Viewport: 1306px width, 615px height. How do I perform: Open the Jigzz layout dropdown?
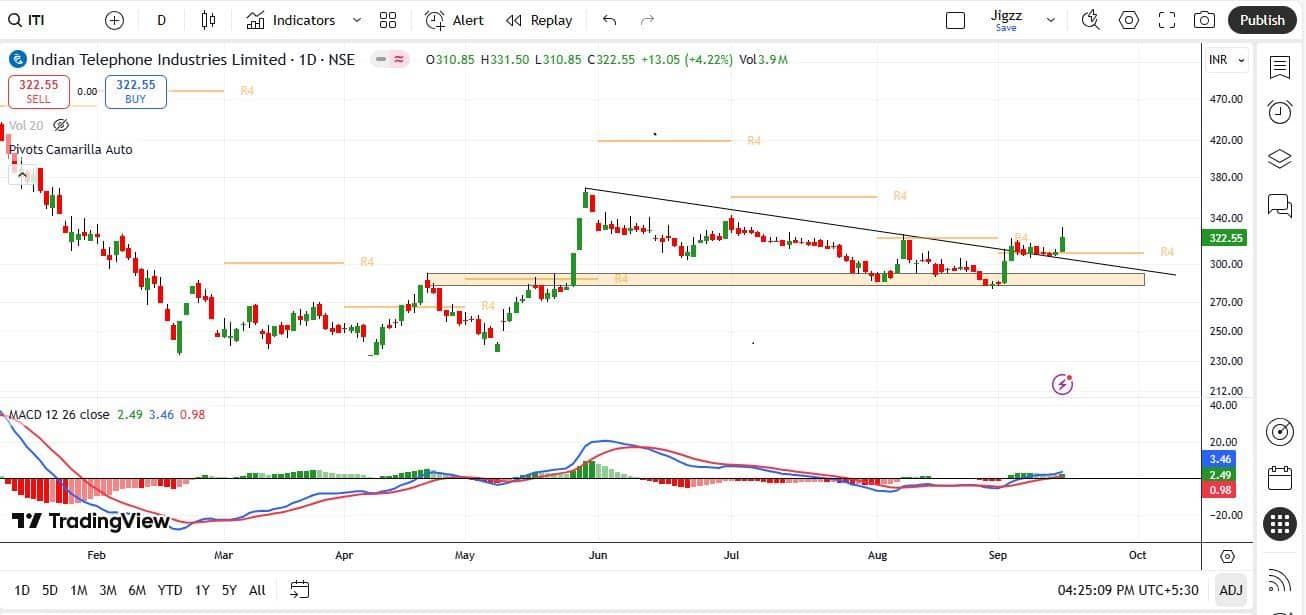click(1050, 20)
